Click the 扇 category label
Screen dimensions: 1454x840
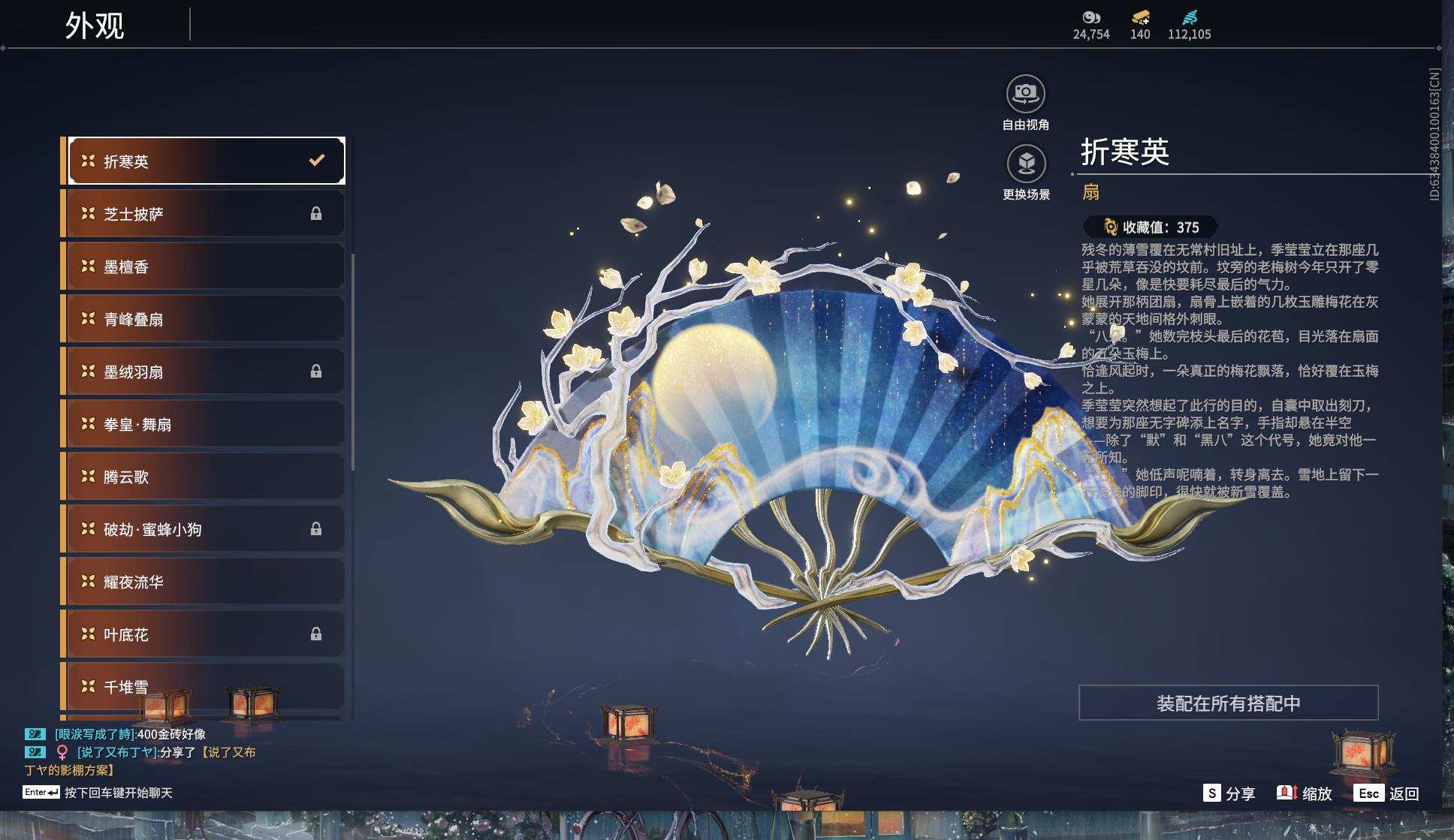[x=1090, y=192]
